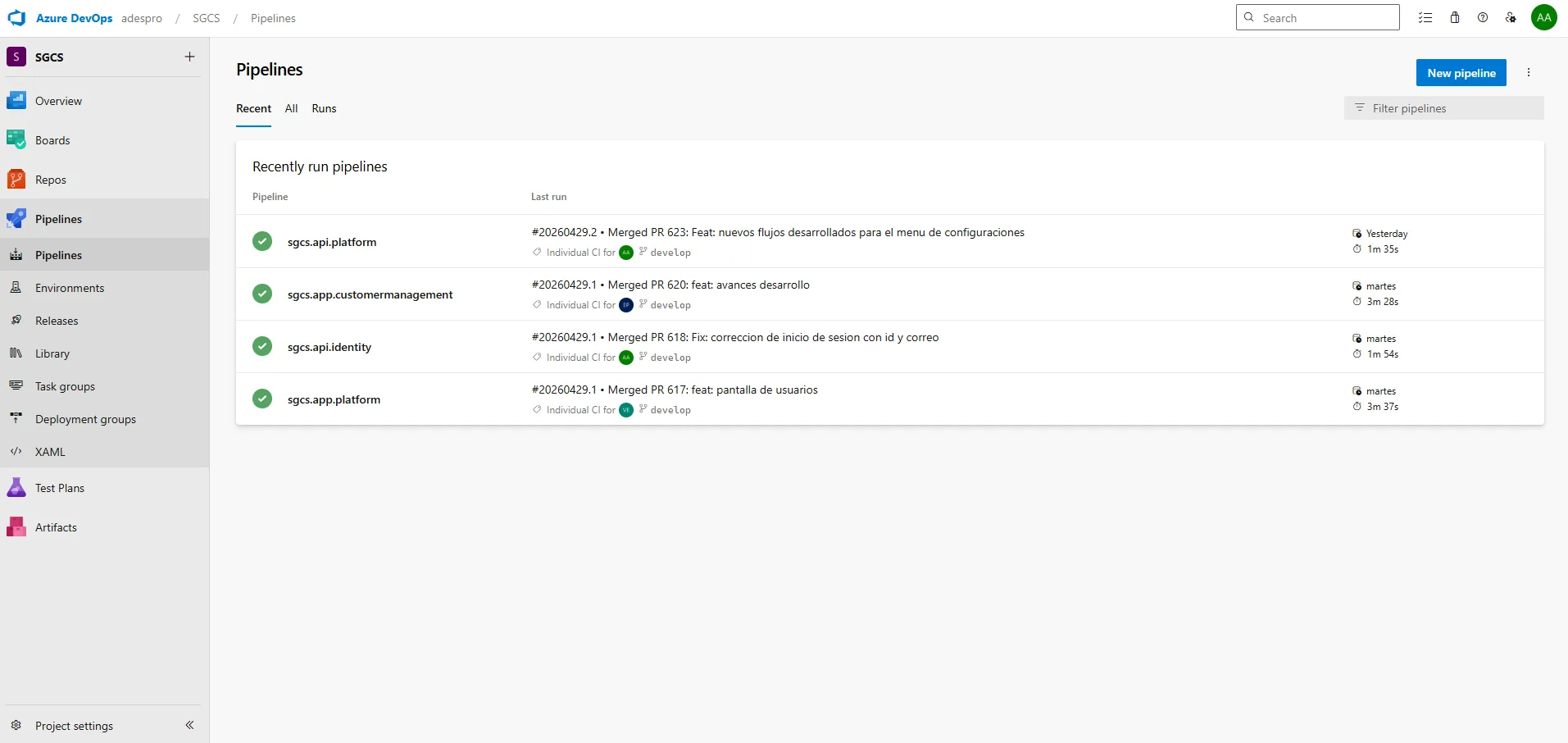Open the AA account avatar menu

pyautogui.click(x=1544, y=17)
